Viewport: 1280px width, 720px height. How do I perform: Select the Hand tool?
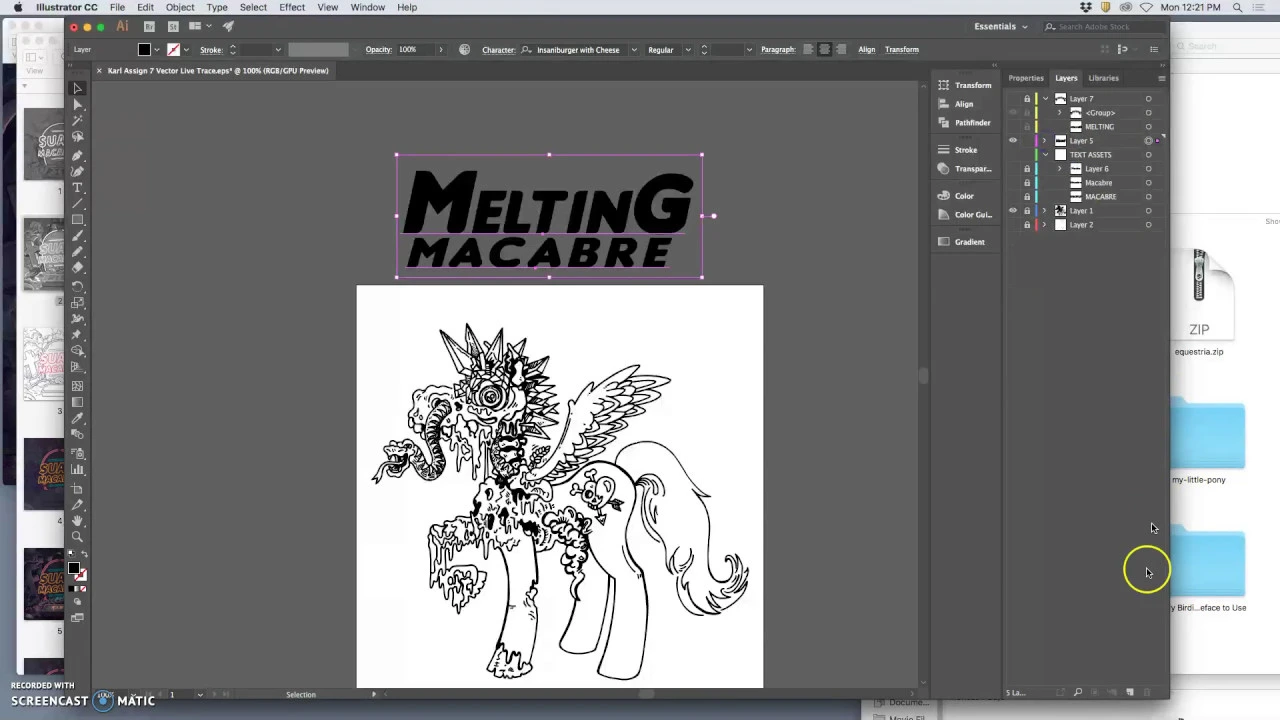point(77,521)
